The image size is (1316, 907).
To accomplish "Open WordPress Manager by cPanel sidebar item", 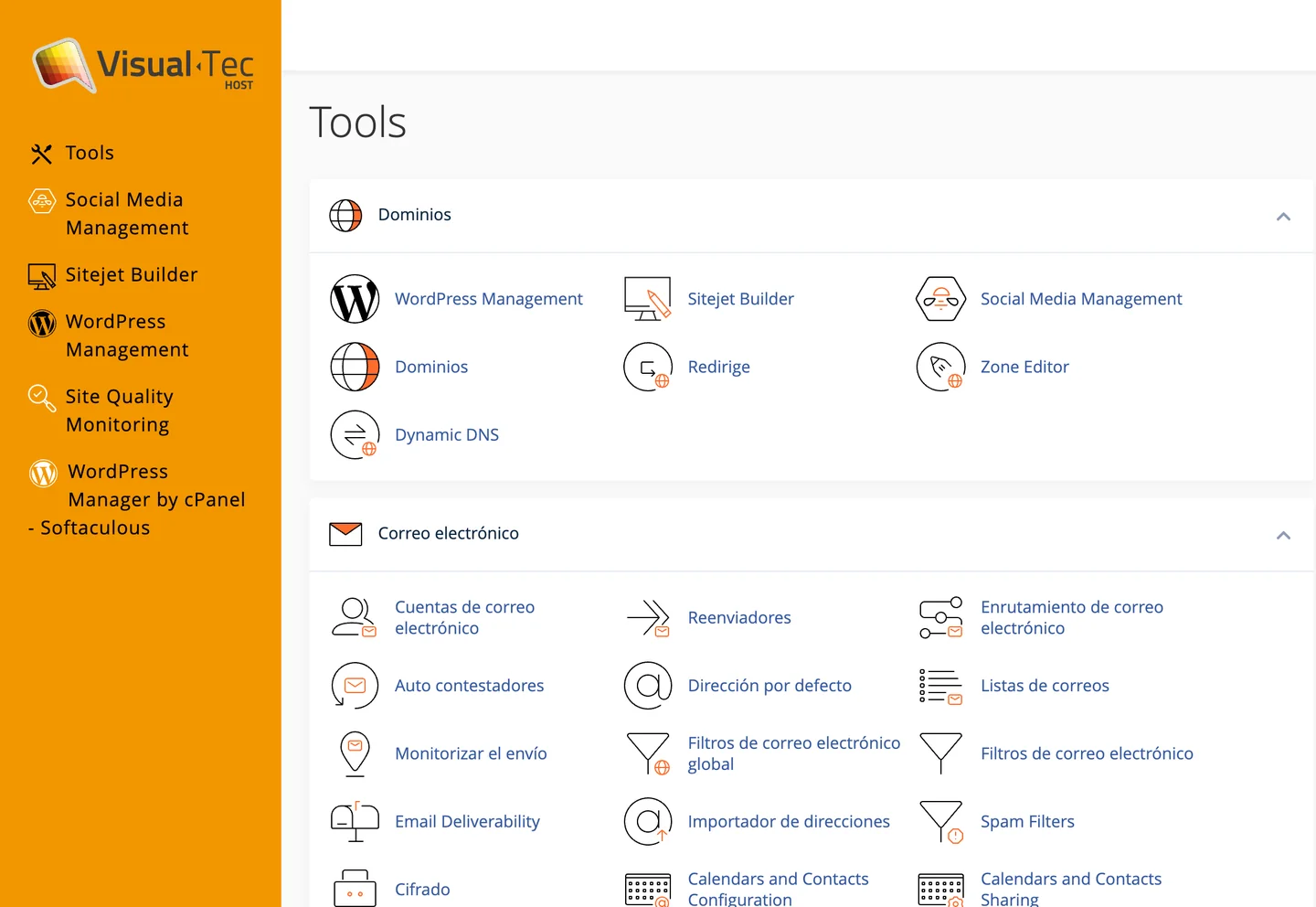I will click(x=137, y=499).
